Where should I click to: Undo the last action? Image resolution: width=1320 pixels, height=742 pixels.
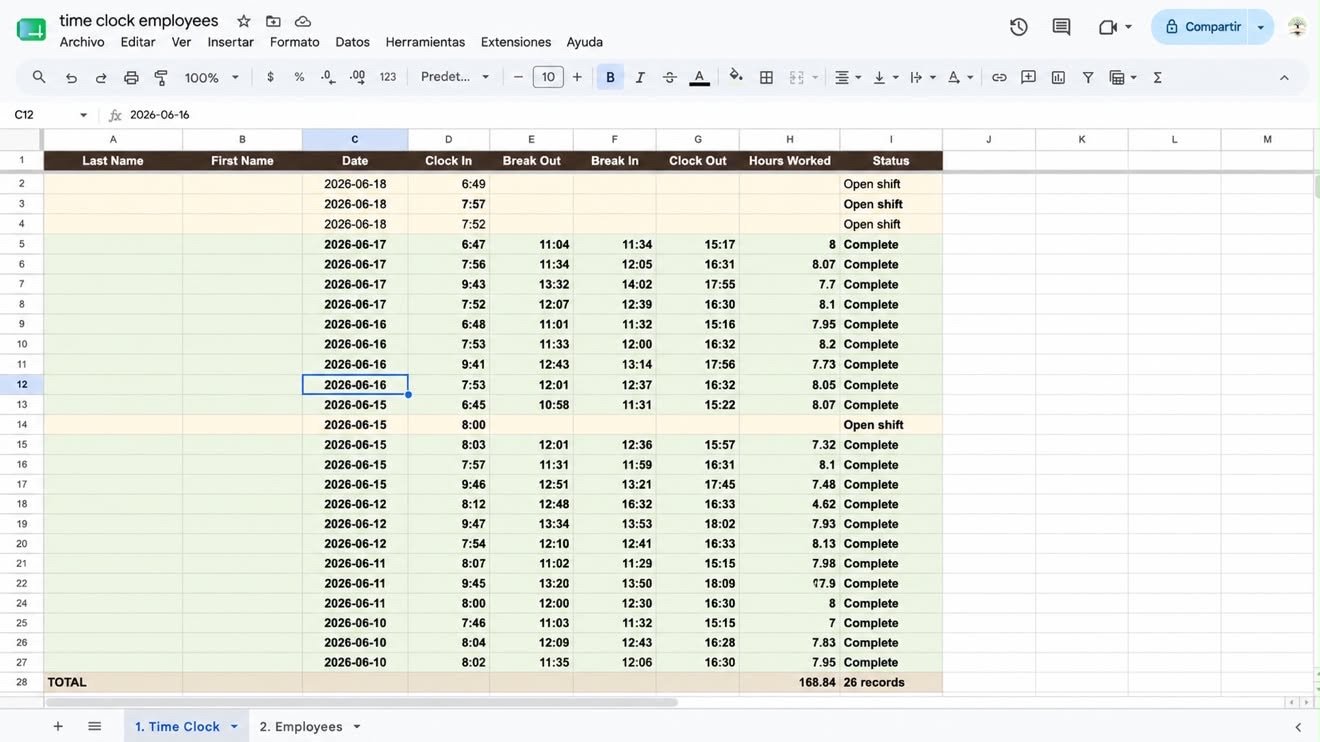(x=71, y=77)
